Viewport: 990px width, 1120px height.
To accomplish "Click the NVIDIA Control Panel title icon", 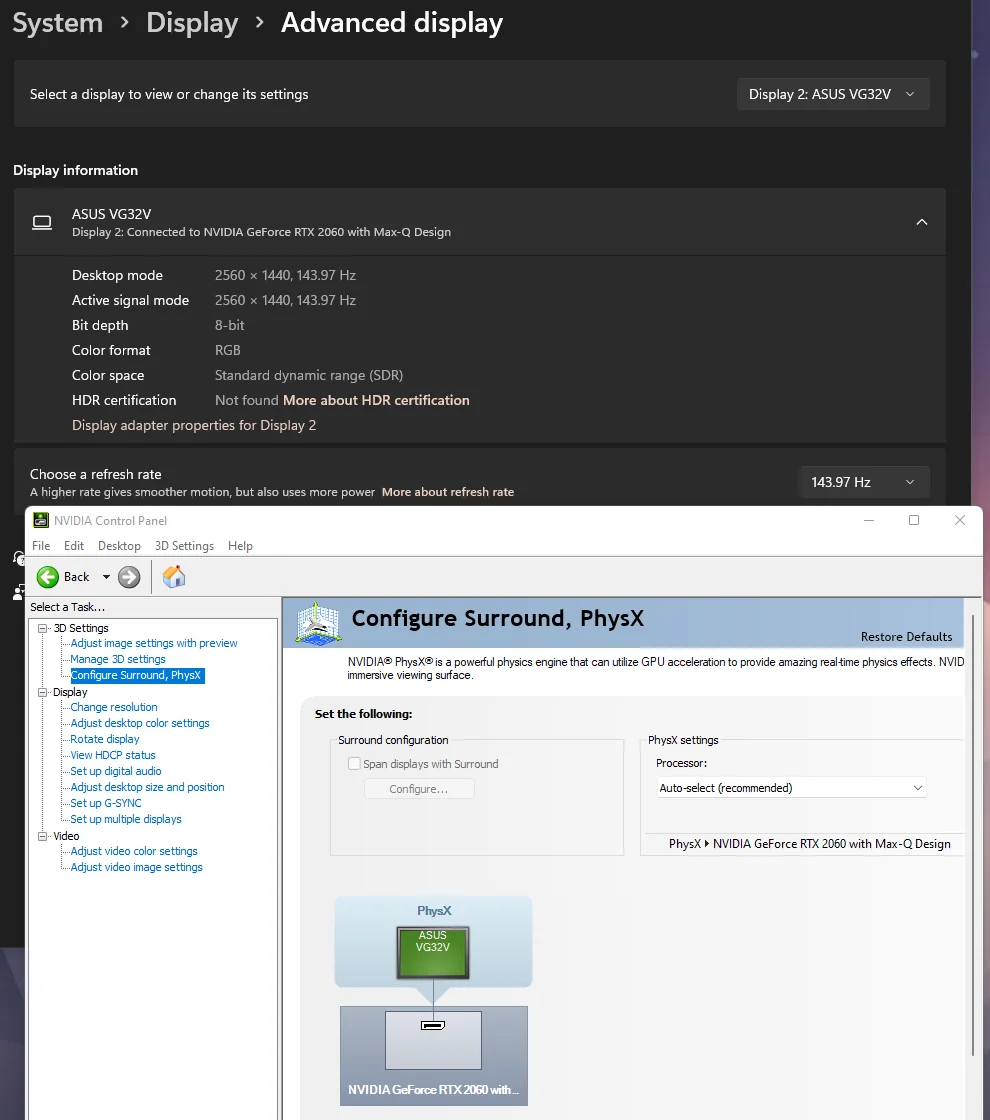I will [41, 521].
